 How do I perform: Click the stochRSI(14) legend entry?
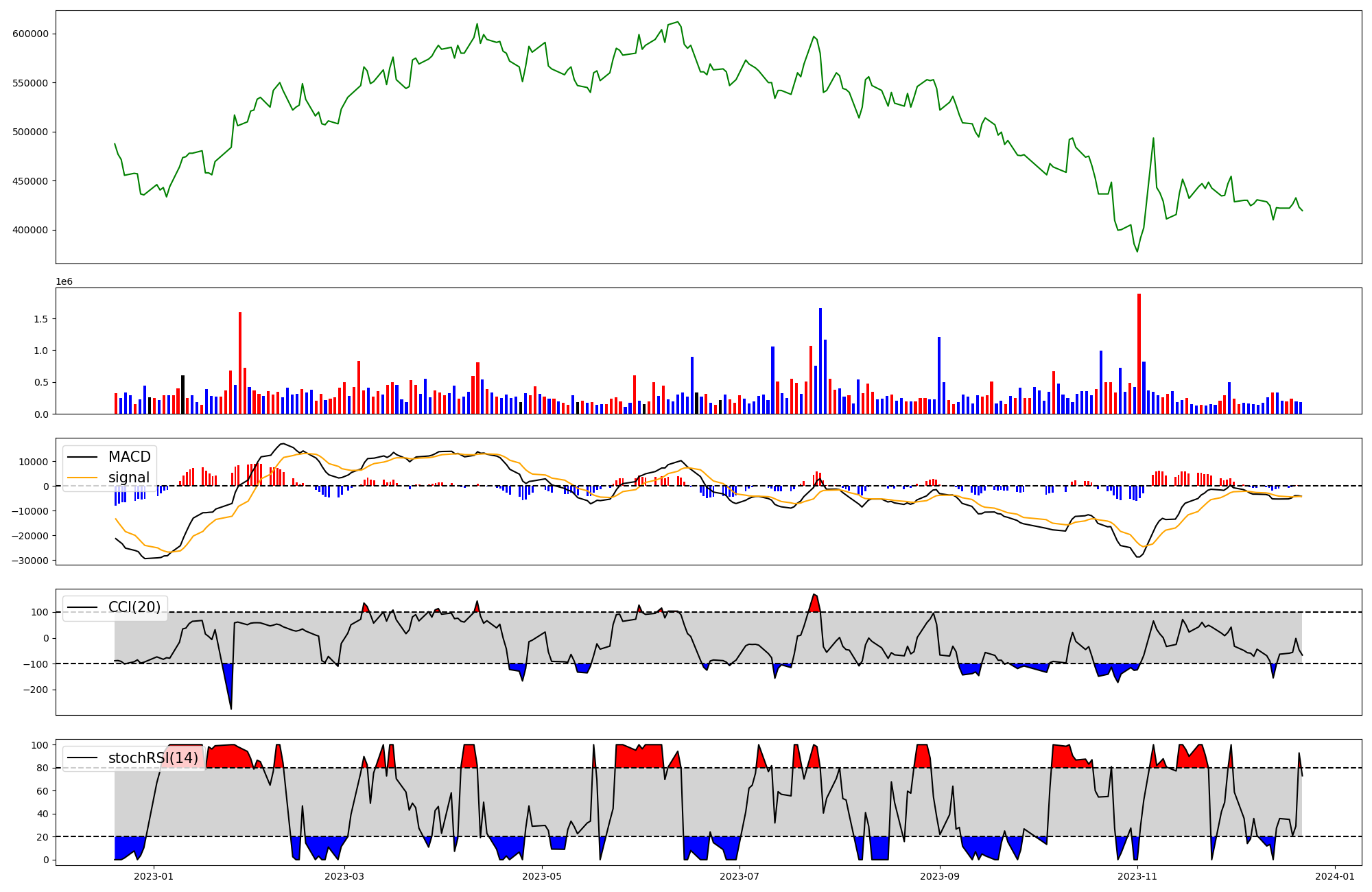(152, 758)
